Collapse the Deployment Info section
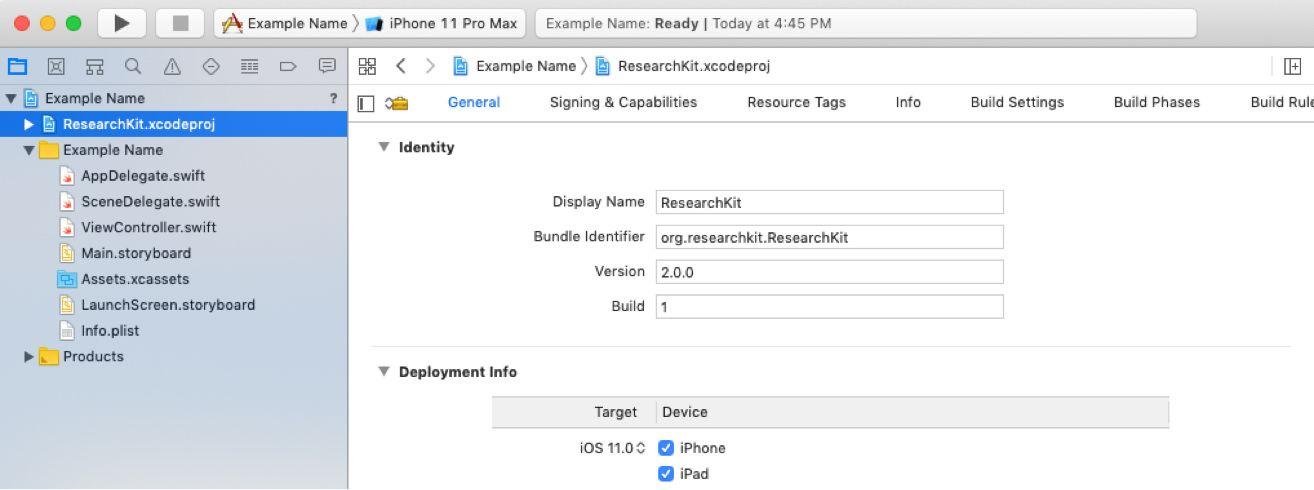 coord(384,372)
